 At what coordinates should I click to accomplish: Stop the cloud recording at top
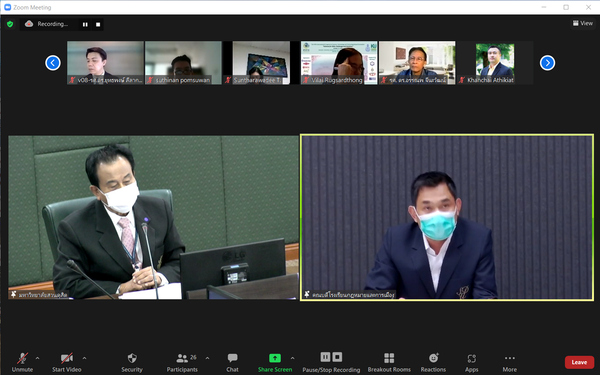click(98, 24)
